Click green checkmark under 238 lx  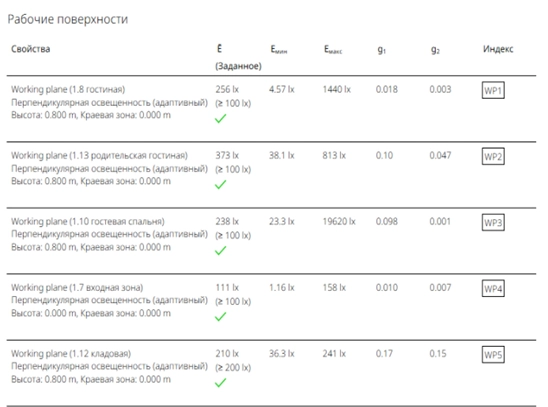pyautogui.click(x=221, y=250)
